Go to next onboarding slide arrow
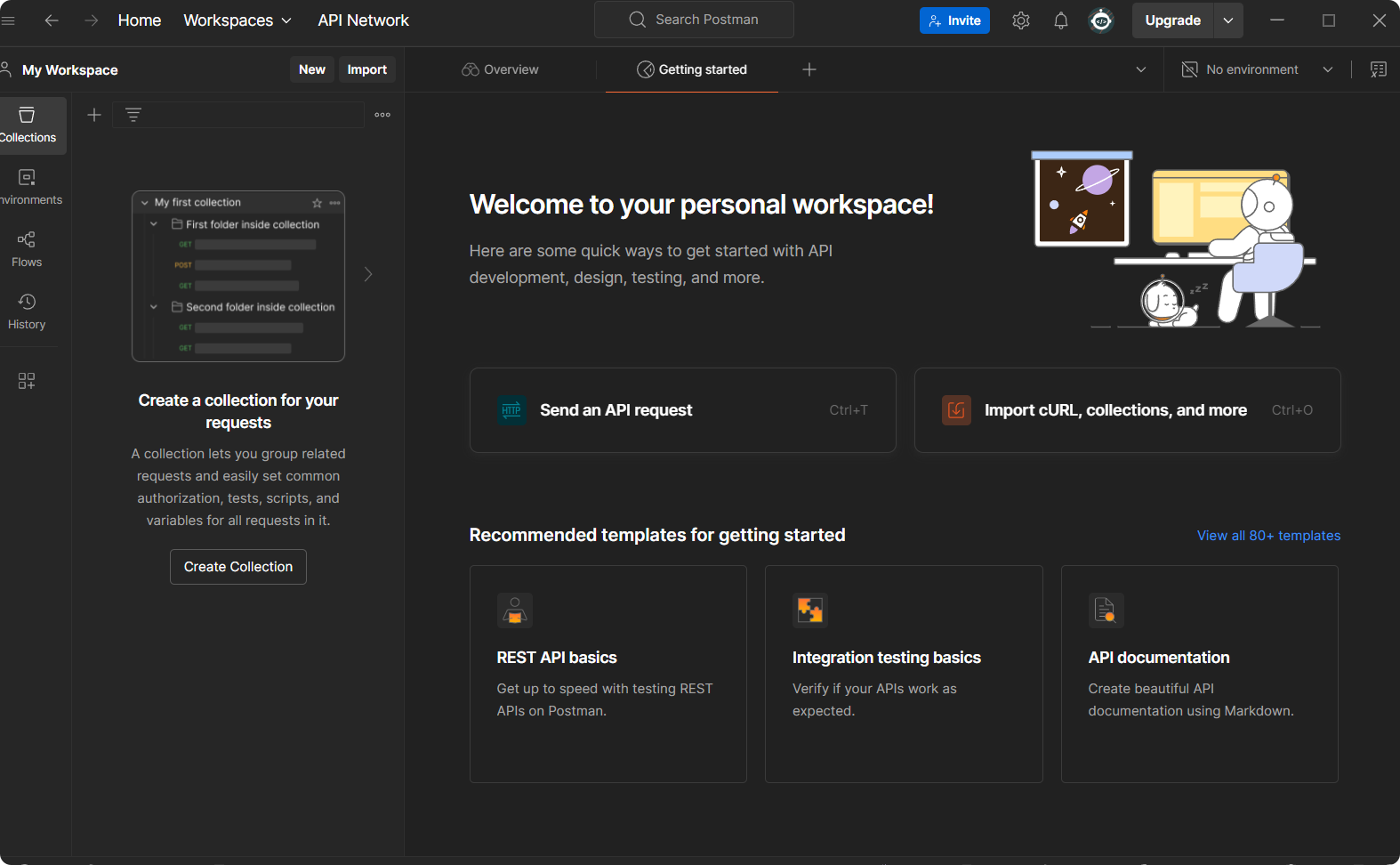The image size is (1400, 865). [368, 274]
